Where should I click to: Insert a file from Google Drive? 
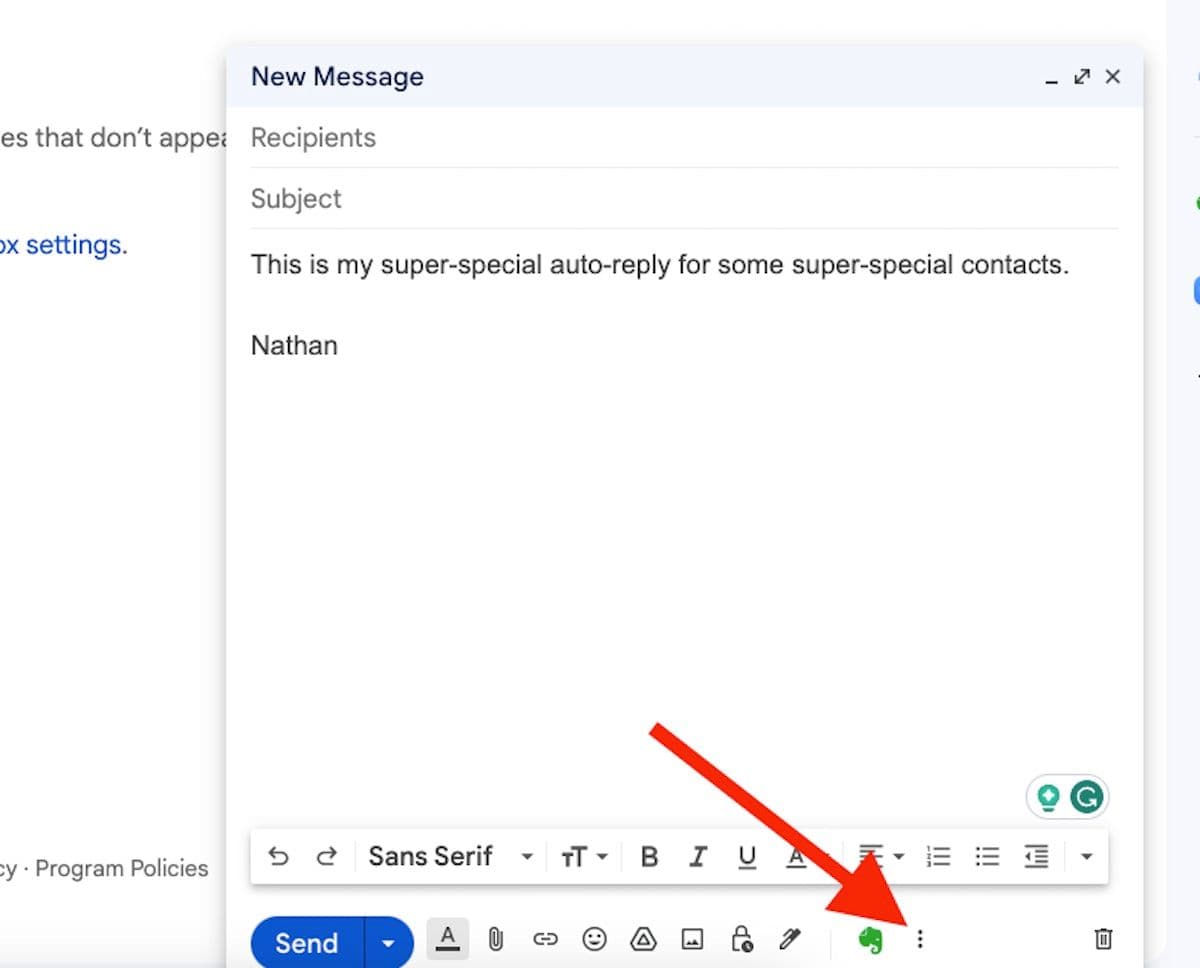click(x=644, y=939)
